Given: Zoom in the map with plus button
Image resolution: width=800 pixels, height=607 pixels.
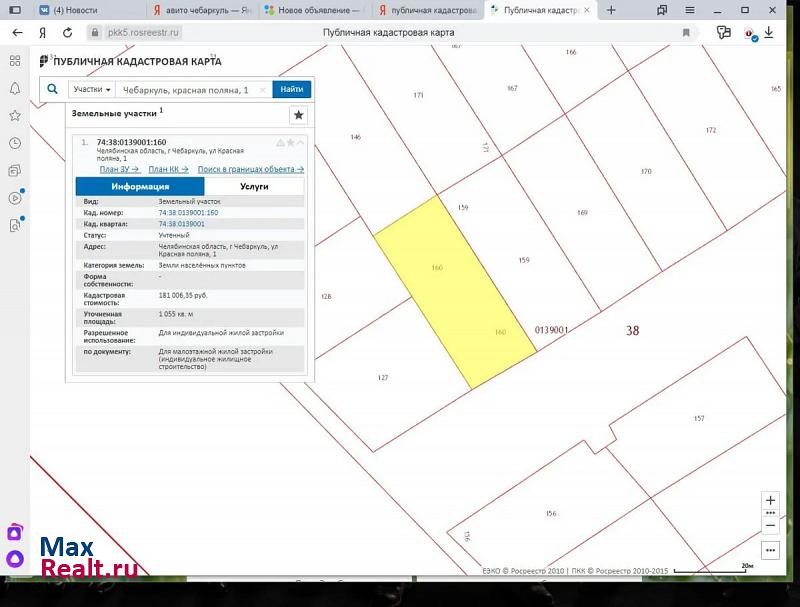Looking at the screenshot, I should click(x=770, y=501).
